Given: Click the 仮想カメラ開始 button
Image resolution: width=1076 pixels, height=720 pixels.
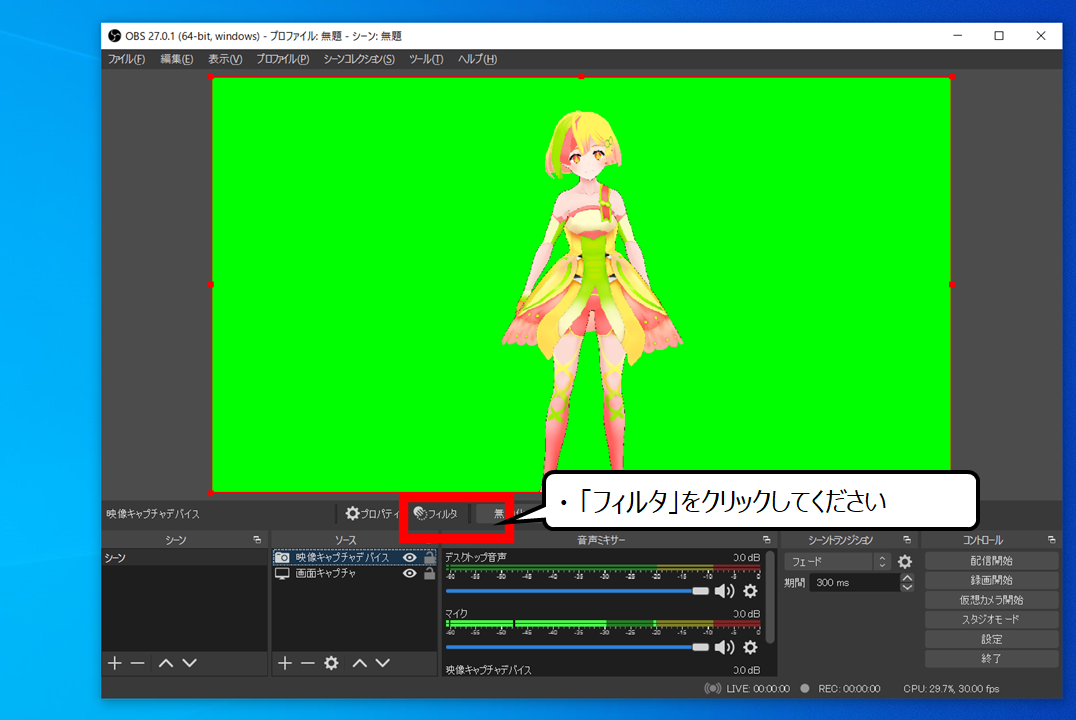Looking at the screenshot, I should (x=991, y=600).
